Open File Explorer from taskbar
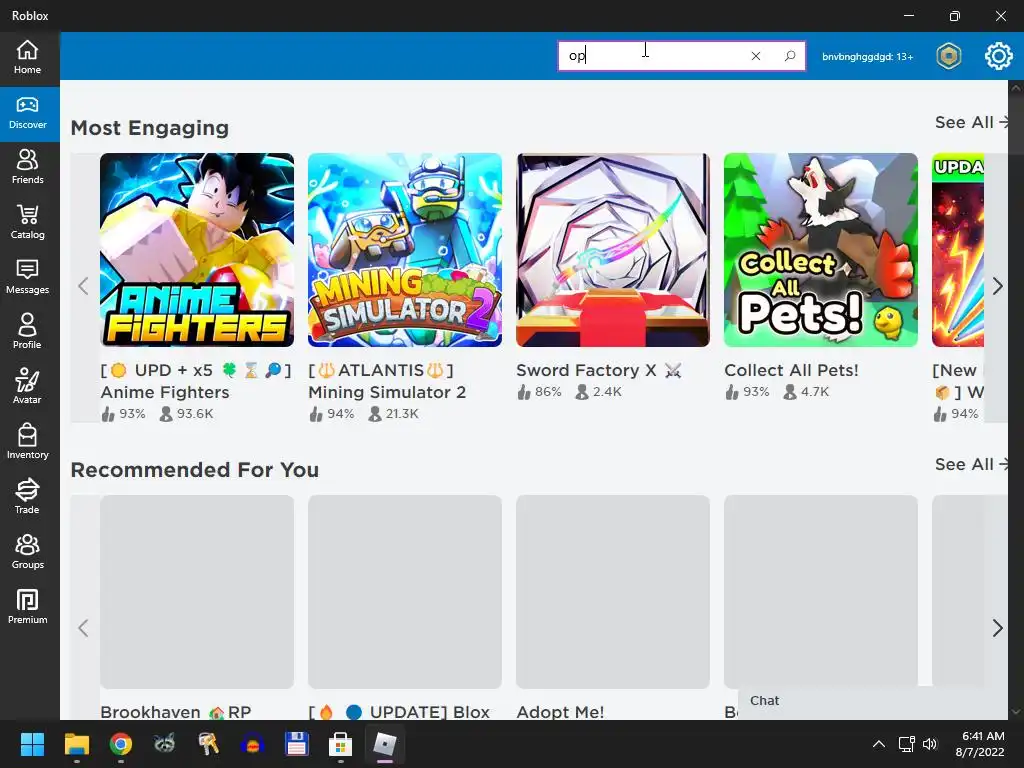The width and height of the screenshot is (1024, 768). tap(76, 744)
